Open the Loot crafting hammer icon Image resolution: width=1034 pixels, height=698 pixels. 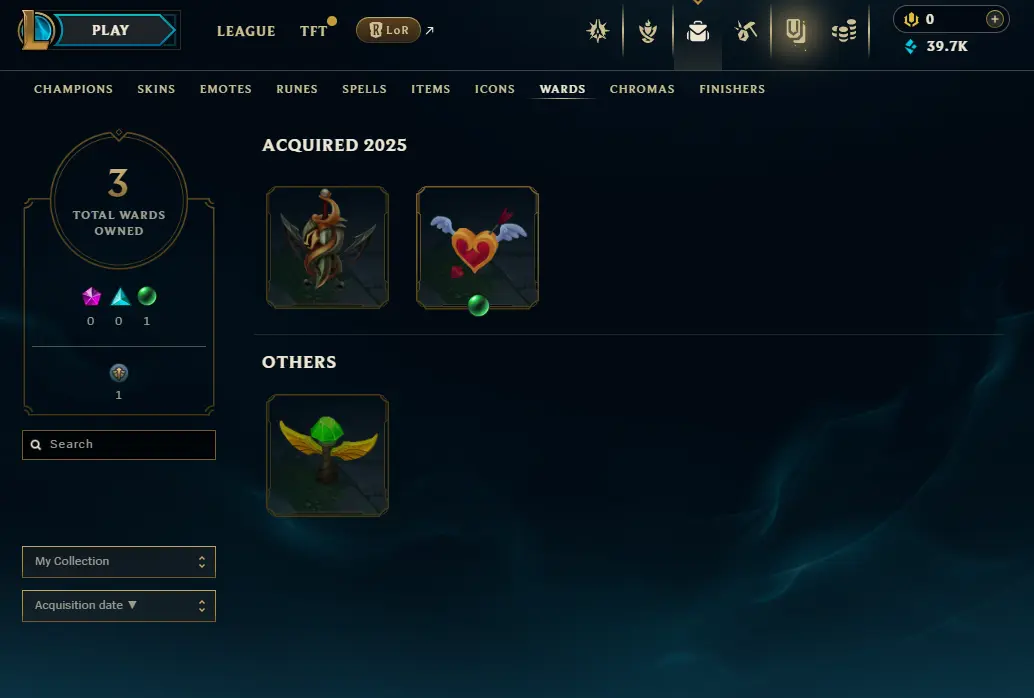coord(746,30)
